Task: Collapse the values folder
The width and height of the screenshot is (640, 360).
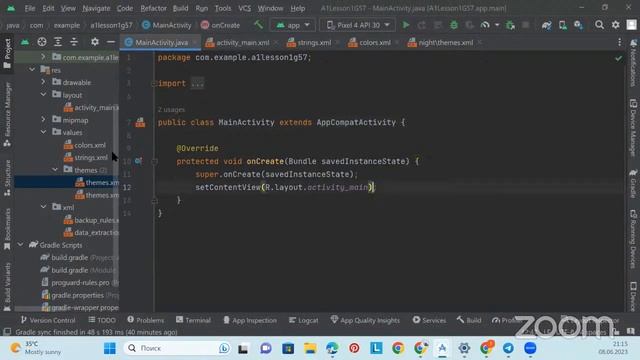Action: 43,132
